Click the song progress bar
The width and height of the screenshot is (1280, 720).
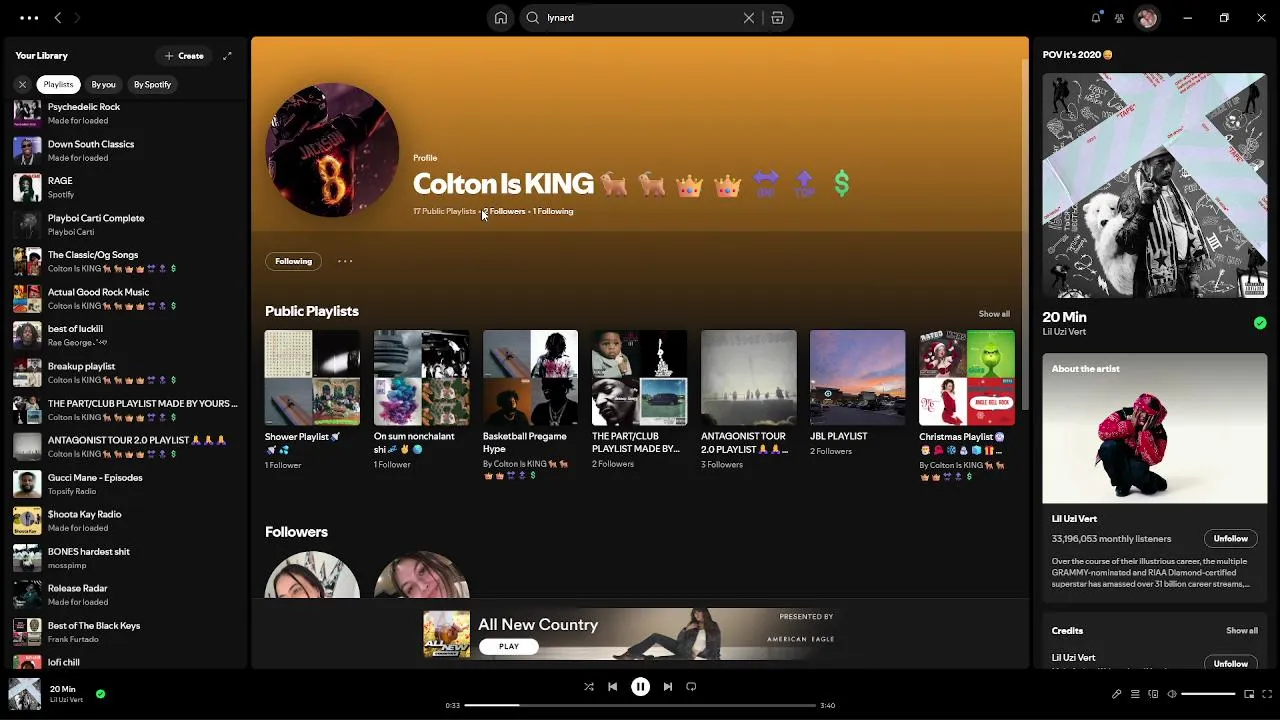click(640, 706)
